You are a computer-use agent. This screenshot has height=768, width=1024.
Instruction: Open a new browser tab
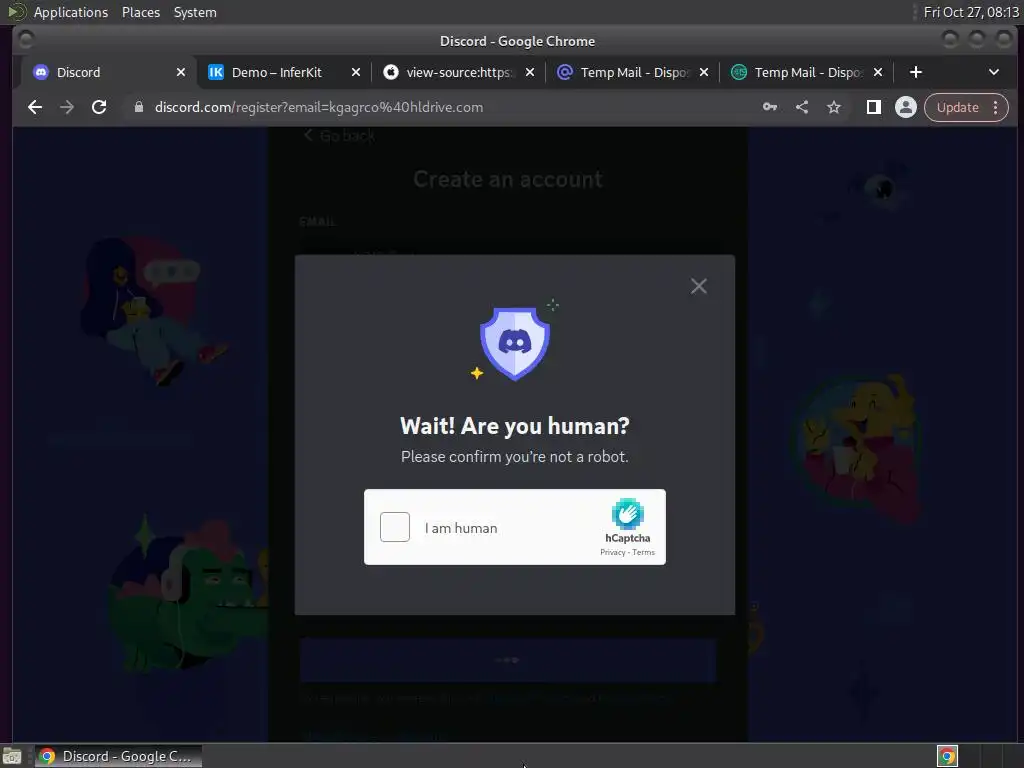point(916,72)
